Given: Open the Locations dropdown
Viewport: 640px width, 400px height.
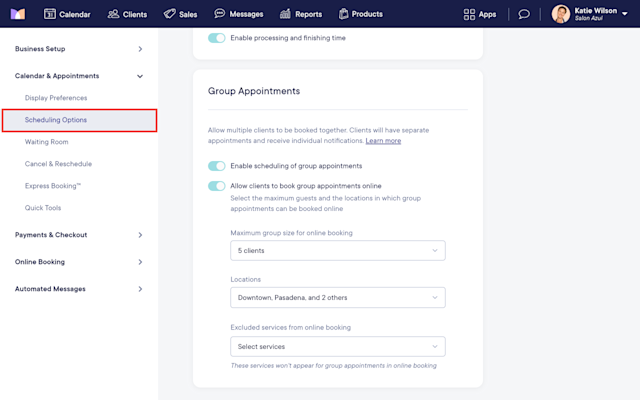Looking at the screenshot, I should point(338,298).
